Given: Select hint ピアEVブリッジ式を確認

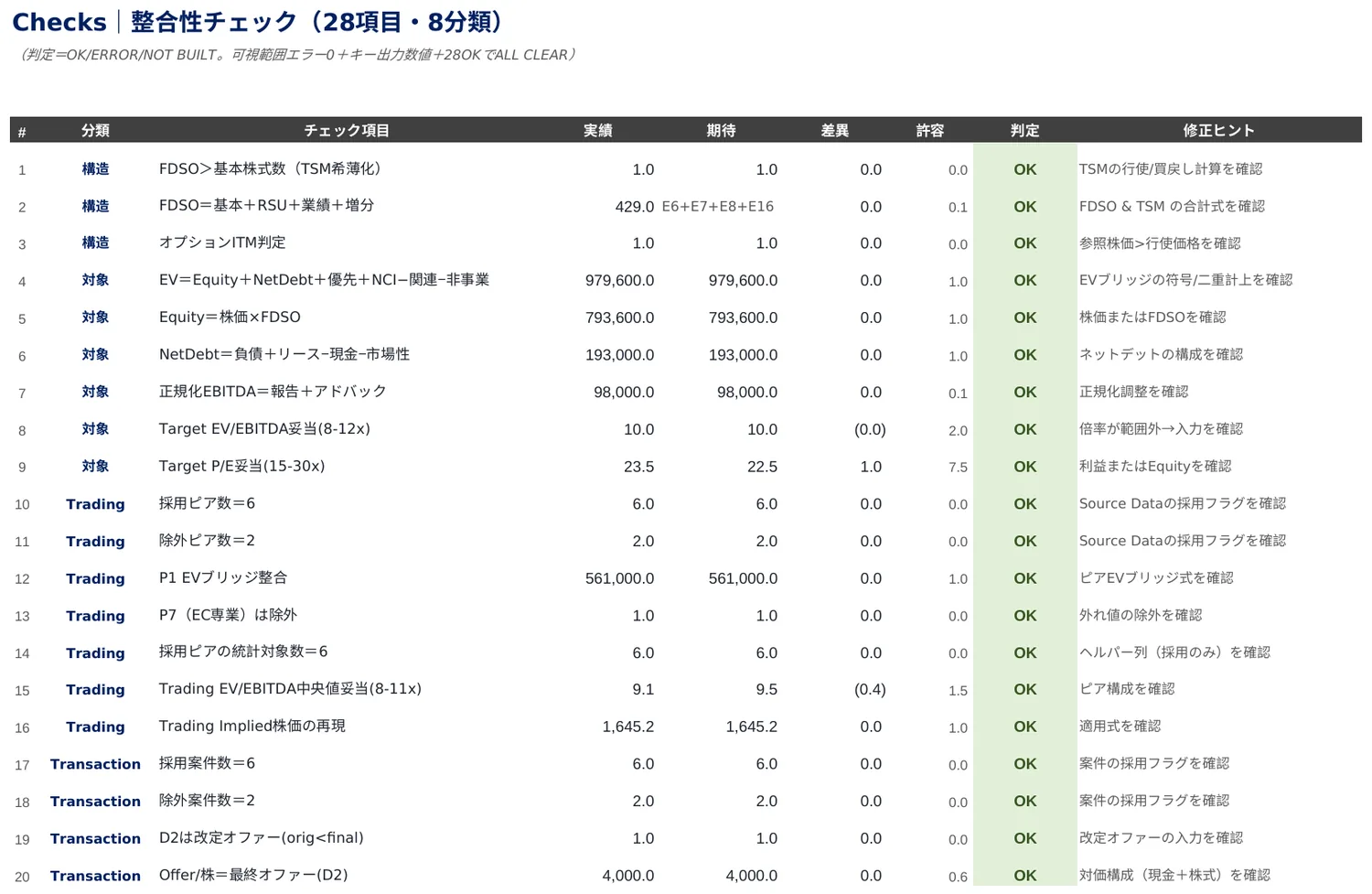Looking at the screenshot, I should point(1156,578).
